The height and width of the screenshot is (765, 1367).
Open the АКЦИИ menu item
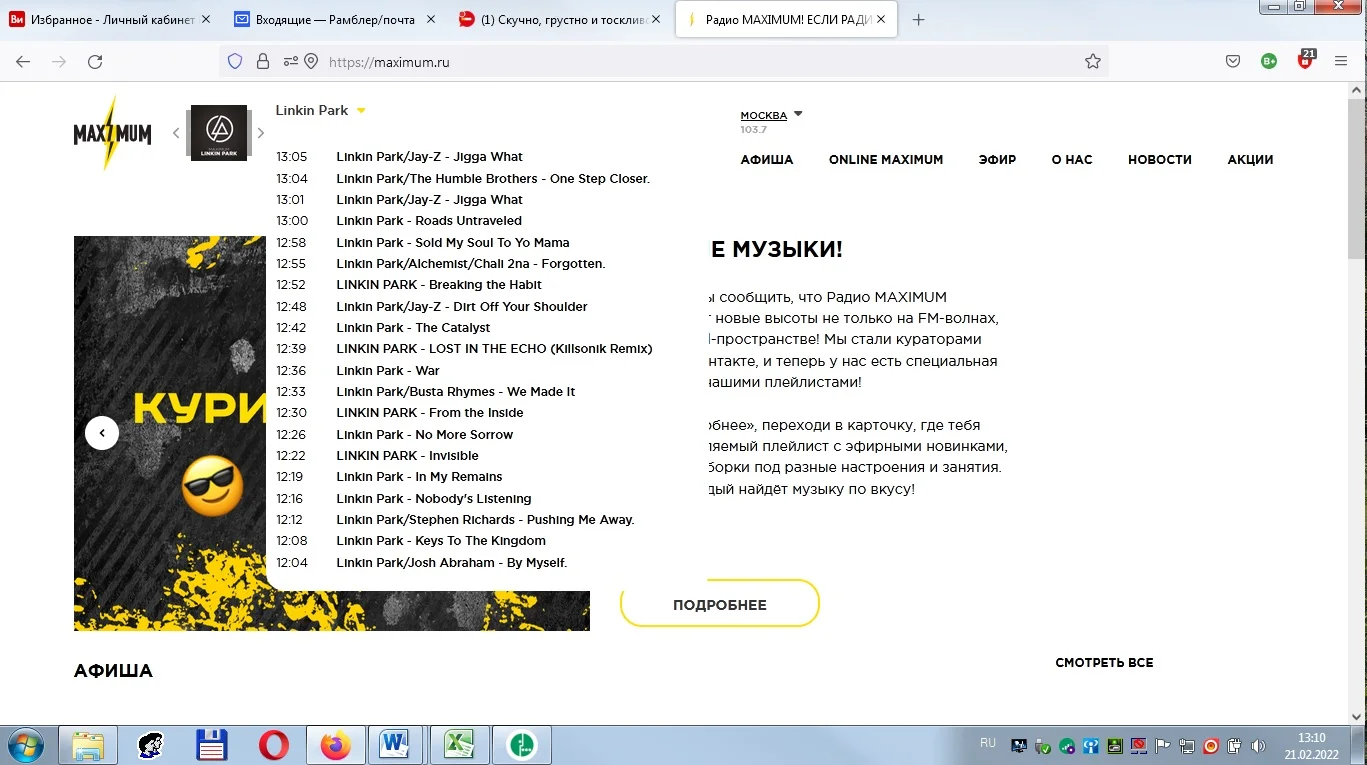click(x=1251, y=160)
